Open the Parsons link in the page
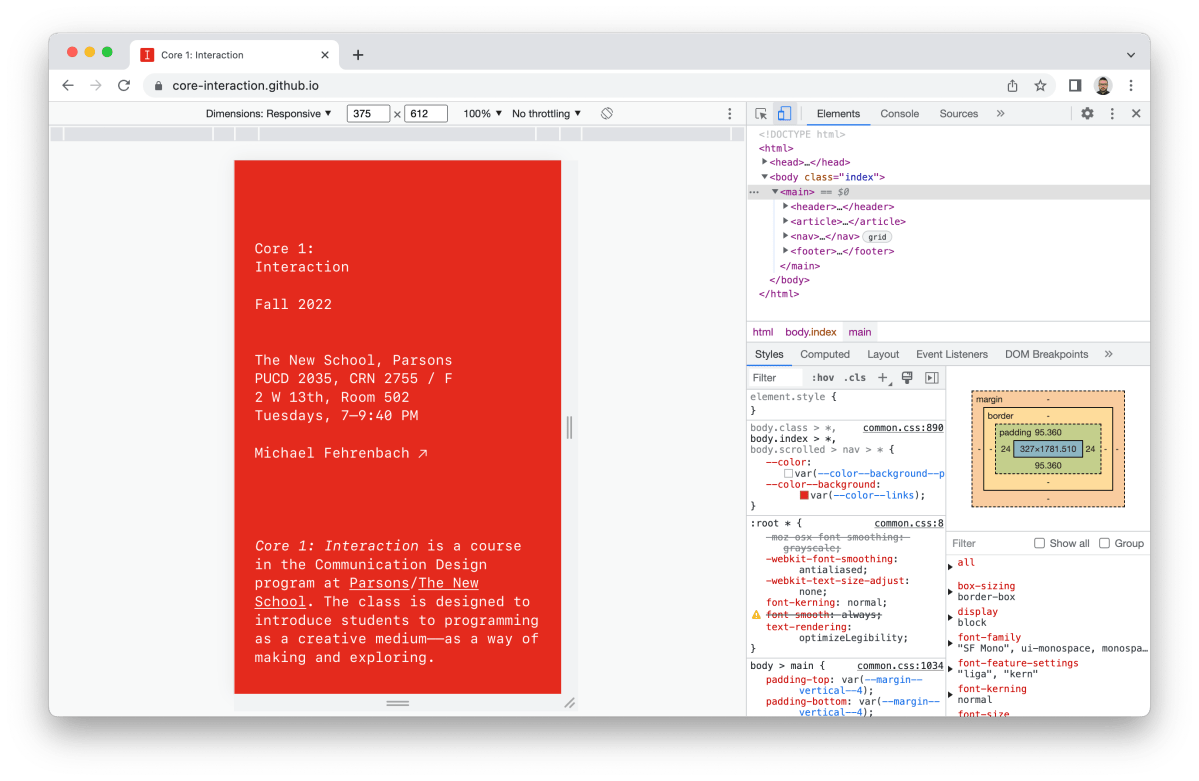Viewport: 1199px width, 781px height. [x=379, y=584]
